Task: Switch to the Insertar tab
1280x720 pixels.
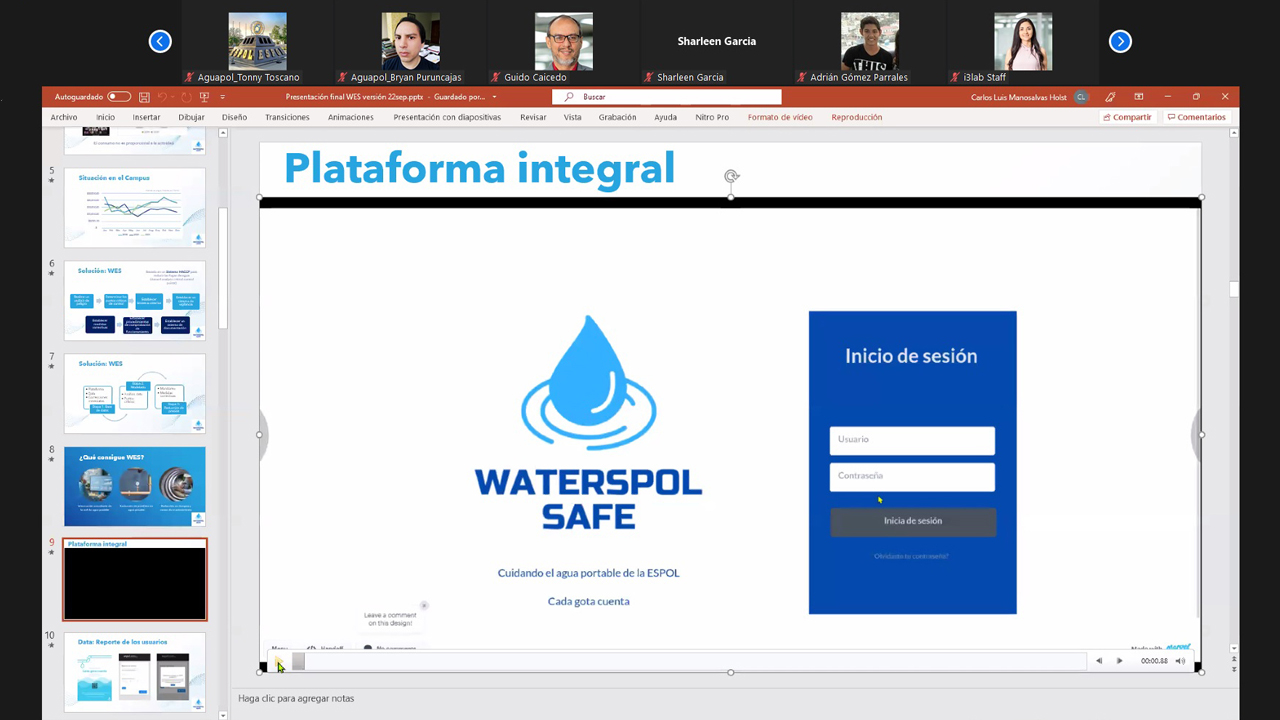Action: (146, 117)
